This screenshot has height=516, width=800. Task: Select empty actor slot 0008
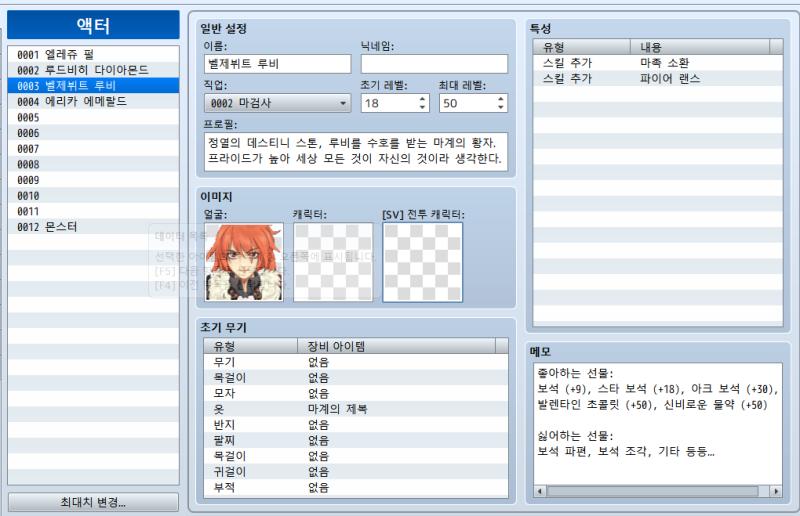(93, 164)
